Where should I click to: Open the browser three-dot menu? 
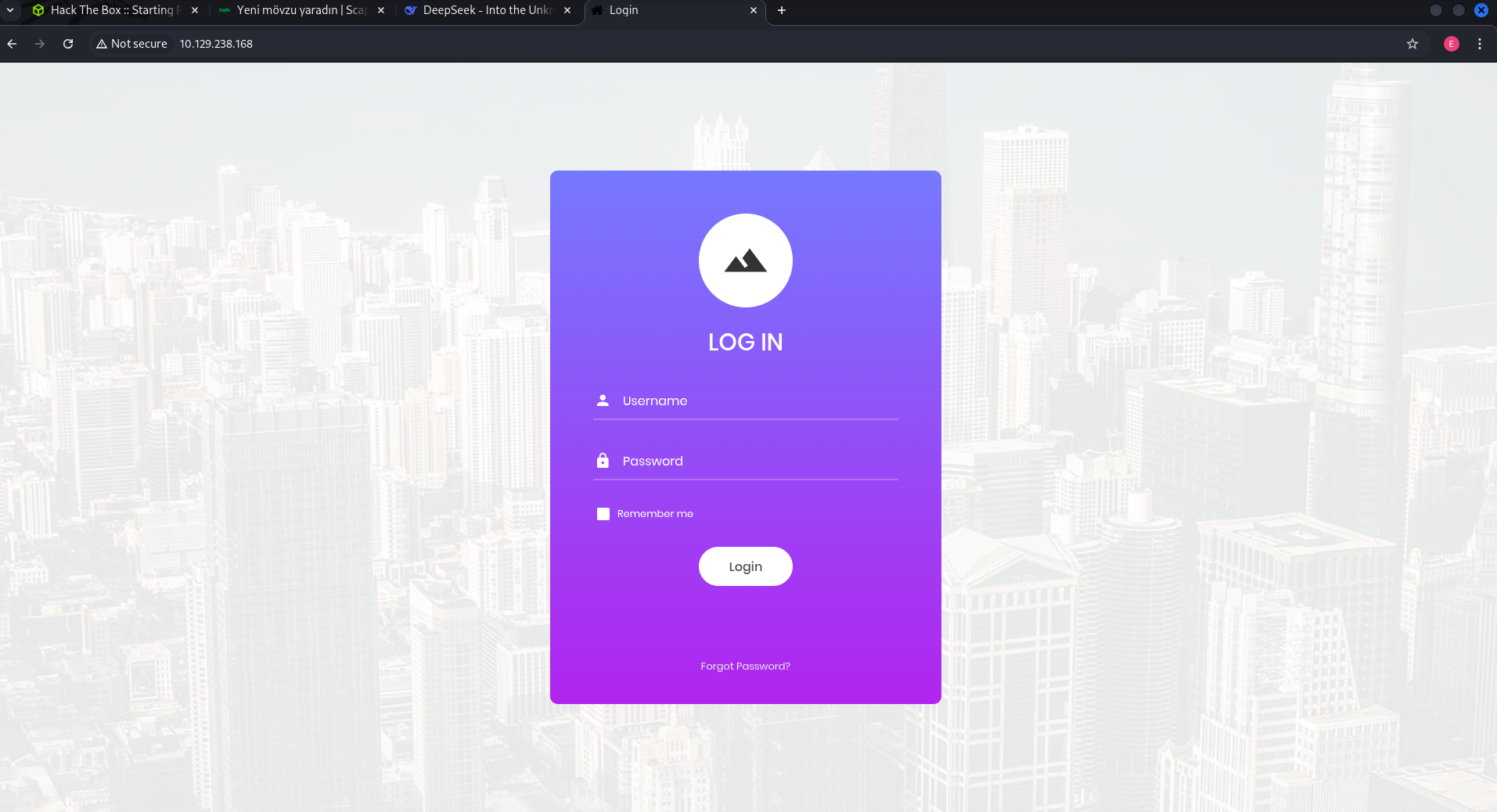[1479, 44]
